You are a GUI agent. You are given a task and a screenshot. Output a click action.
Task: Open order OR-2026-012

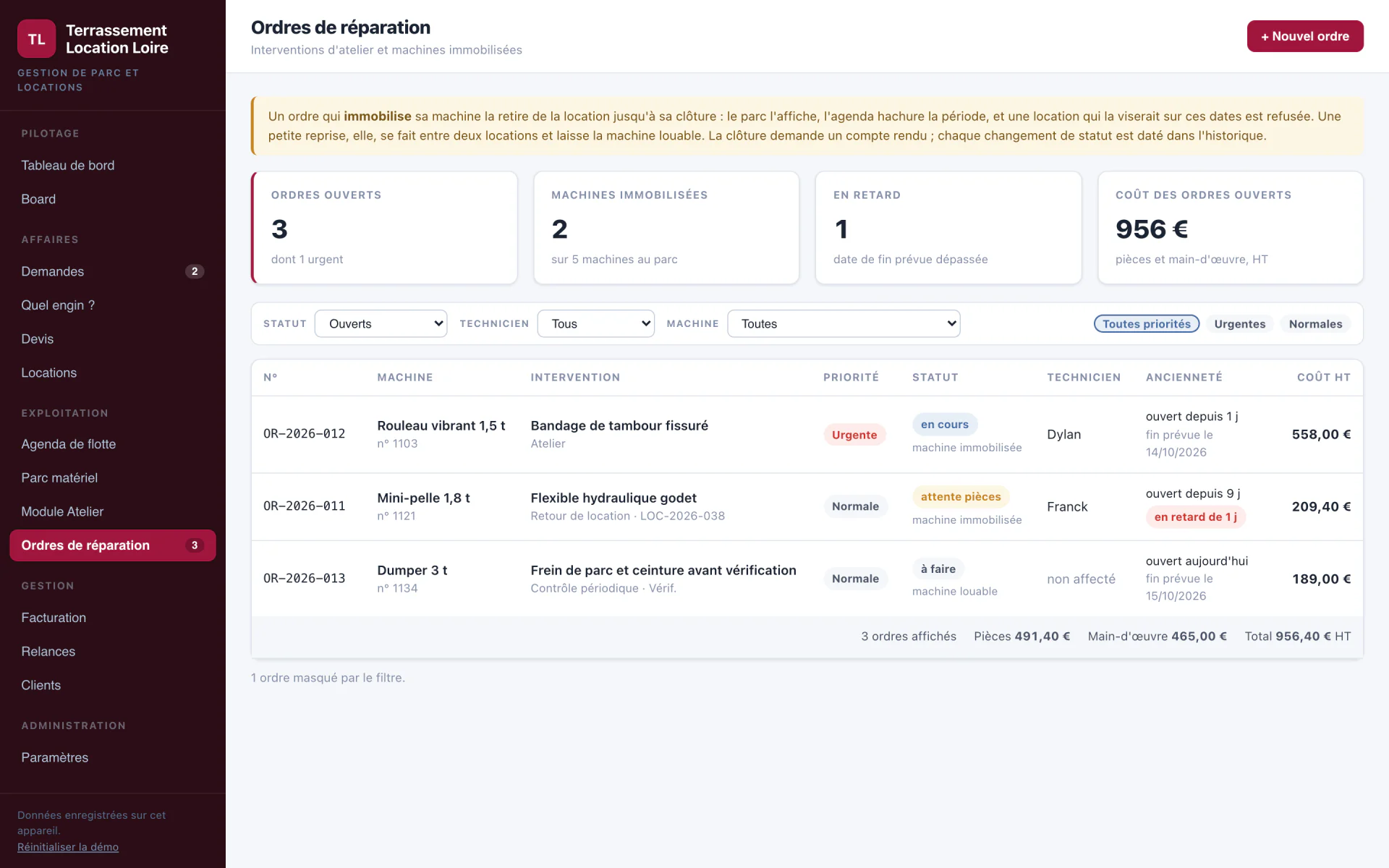pyautogui.click(x=807, y=434)
